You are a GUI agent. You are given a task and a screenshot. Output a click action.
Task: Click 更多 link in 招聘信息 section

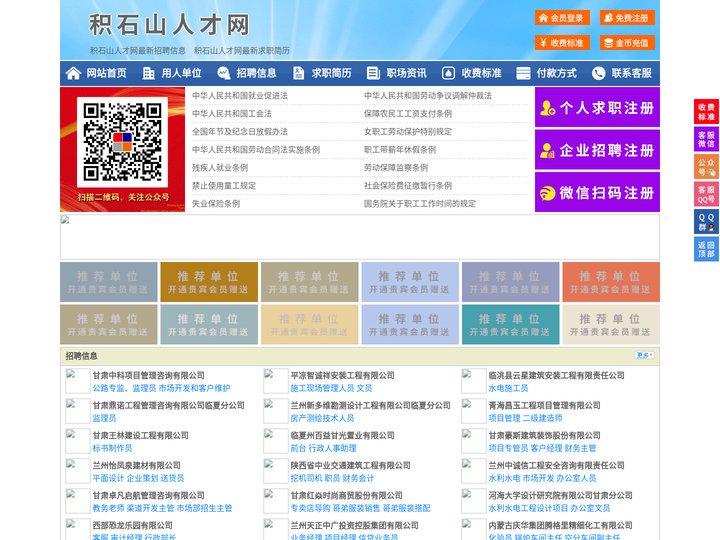pos(644,355)
